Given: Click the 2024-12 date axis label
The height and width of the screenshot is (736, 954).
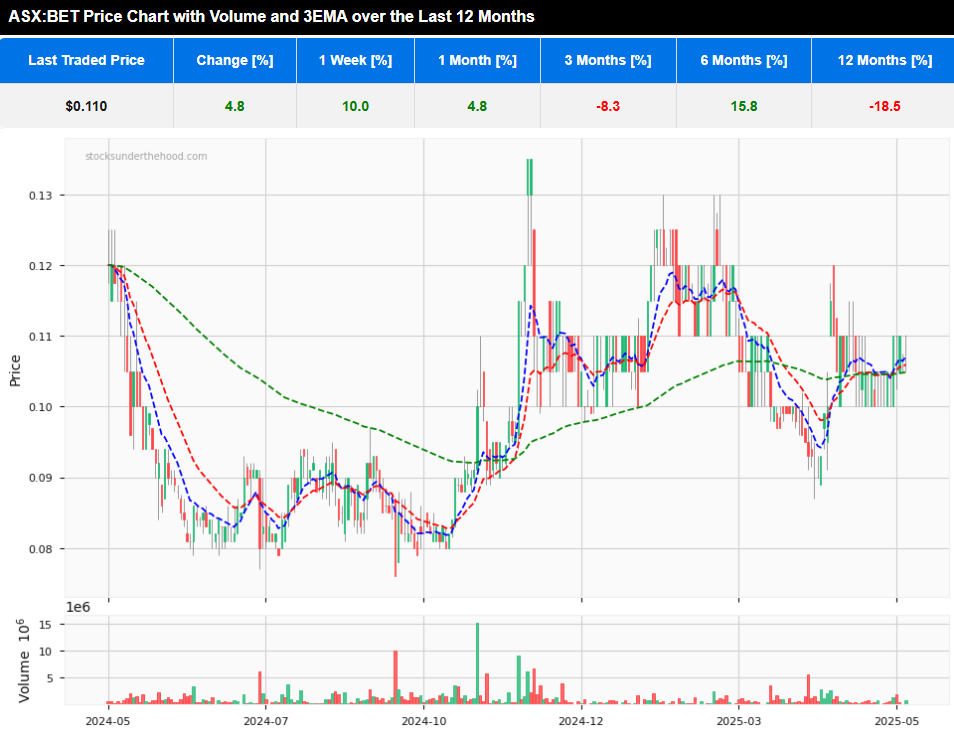Looking at the screenshot, I should pyautogui.click(x=581, y=721).
